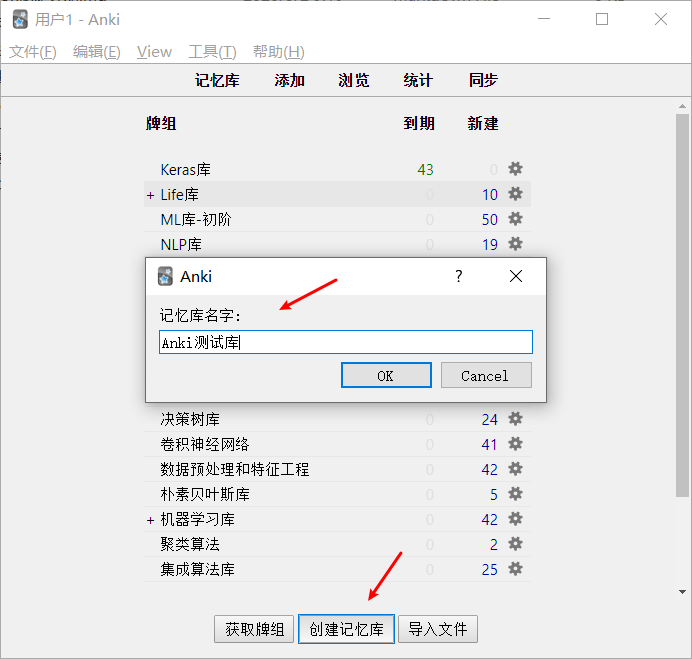Open the 集成算法库 deck
The image size is (692, 659).
[197, 569]
